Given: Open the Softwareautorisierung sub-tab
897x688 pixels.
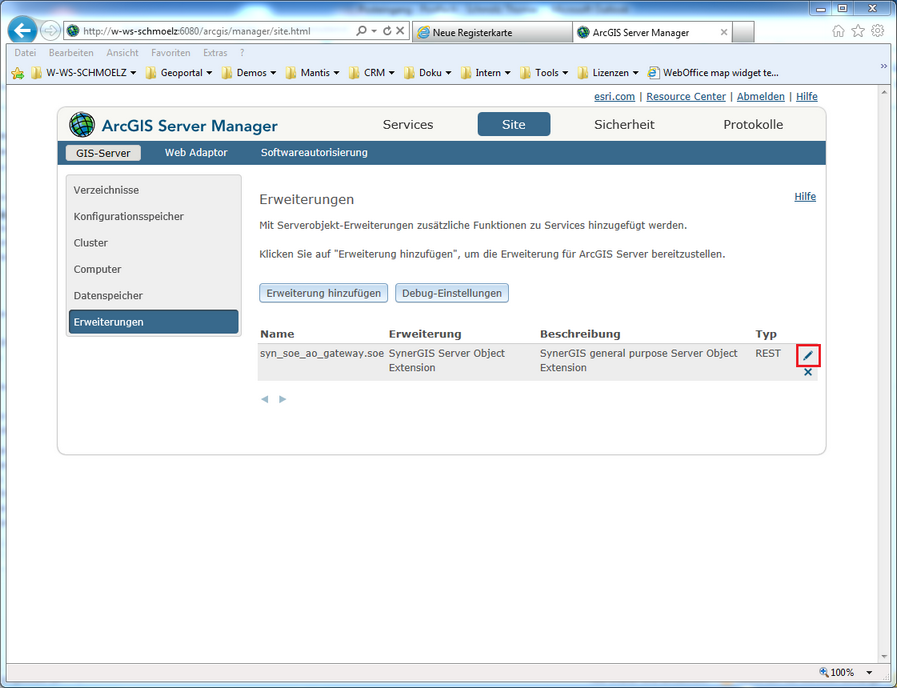Looking at the screenshot, I should pos(314,153).
